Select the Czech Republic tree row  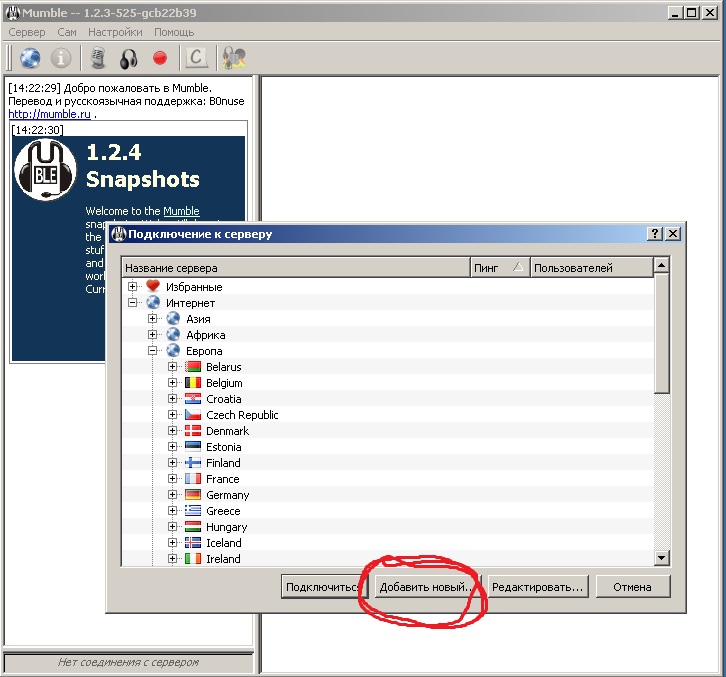(x=388, y=415)
